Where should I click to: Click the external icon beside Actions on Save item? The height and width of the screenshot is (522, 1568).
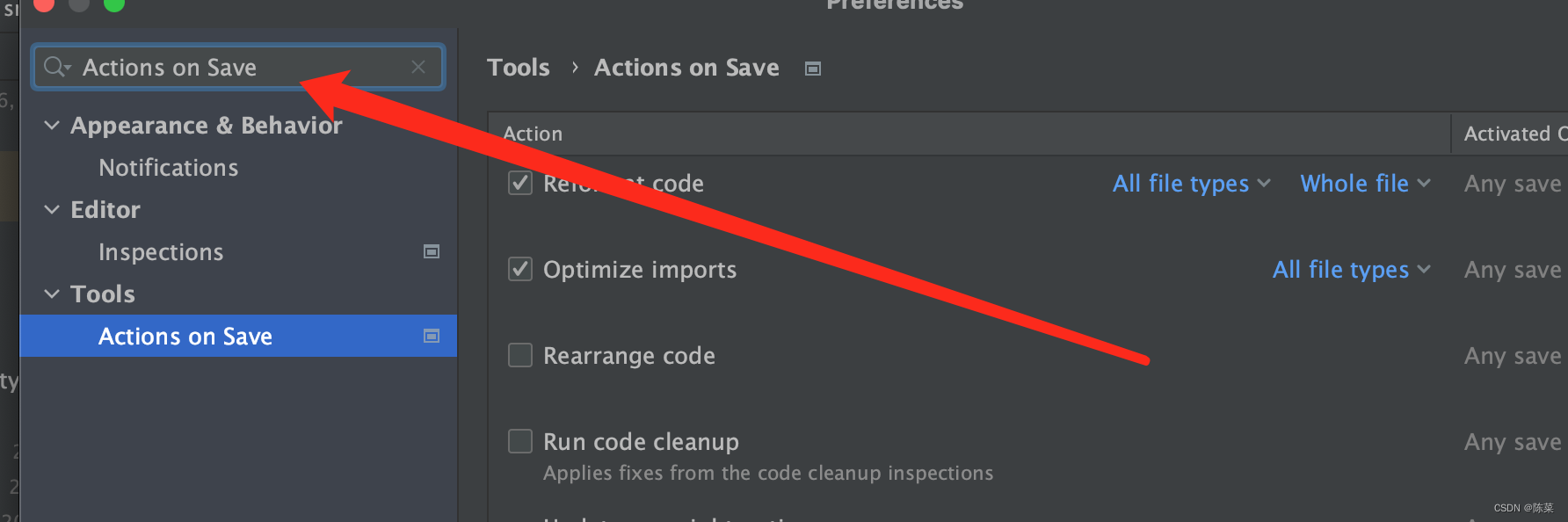coord(432,336)
